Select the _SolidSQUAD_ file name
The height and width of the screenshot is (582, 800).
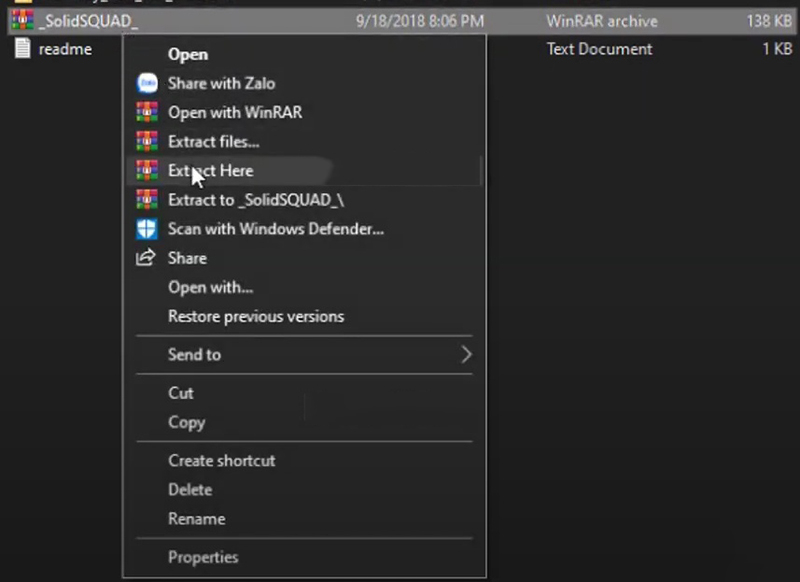pos(88,21)
